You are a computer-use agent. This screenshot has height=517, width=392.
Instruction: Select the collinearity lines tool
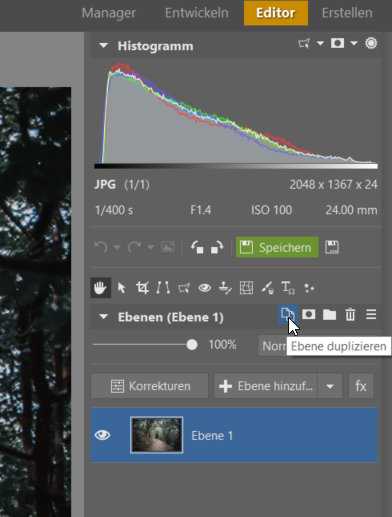pyautogui.click(x=163, y=288)
